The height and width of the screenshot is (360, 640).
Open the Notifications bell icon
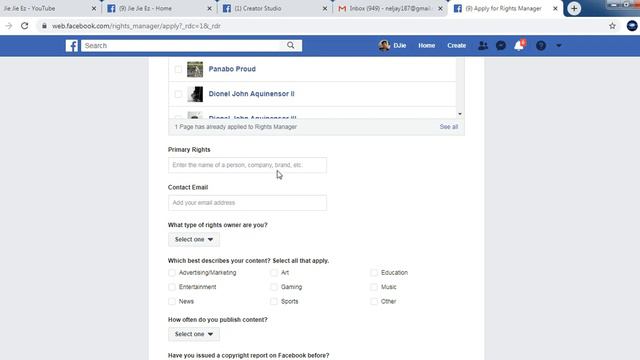click(x=519, y=46)
